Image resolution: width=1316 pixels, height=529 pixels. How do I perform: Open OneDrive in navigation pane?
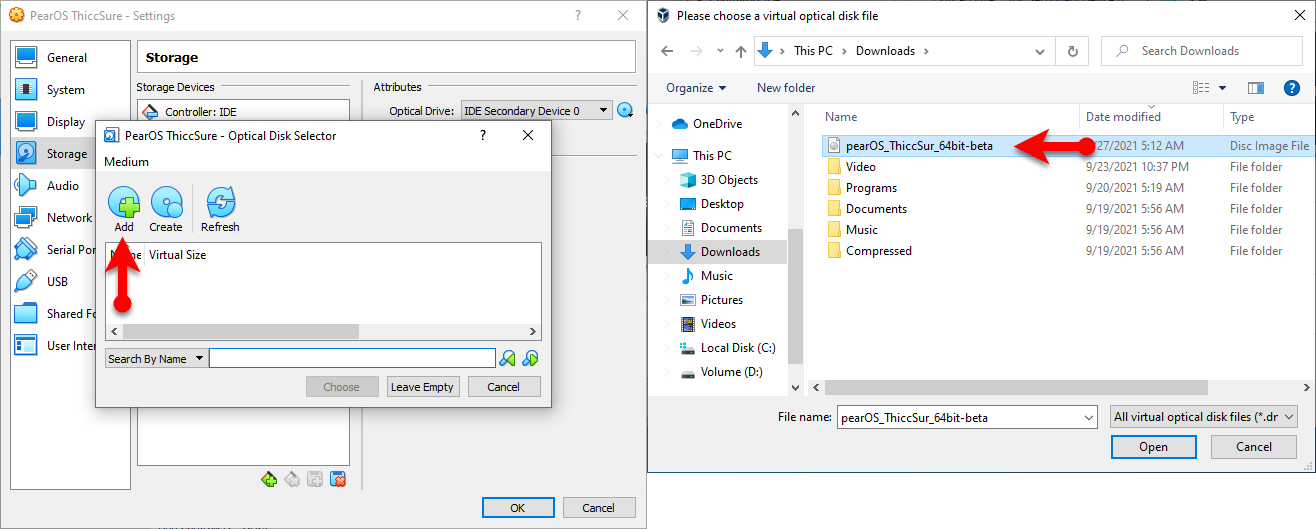(x=717, y=124)
